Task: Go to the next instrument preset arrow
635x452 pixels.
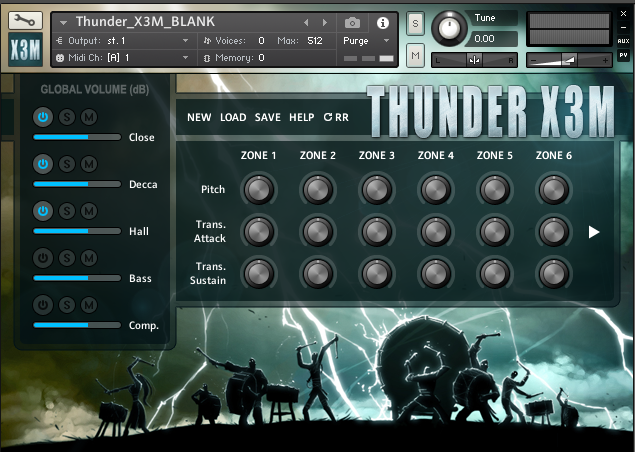Action: point(324,22)
